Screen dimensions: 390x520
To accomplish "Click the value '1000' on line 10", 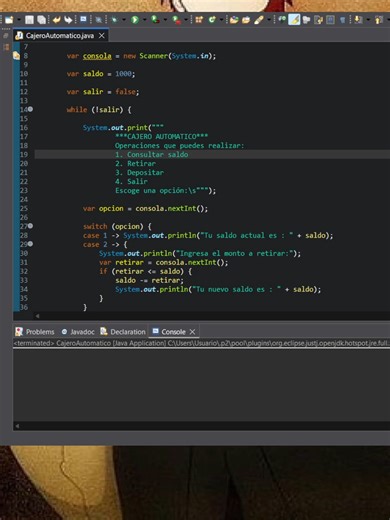I will [x=124, y=74].
